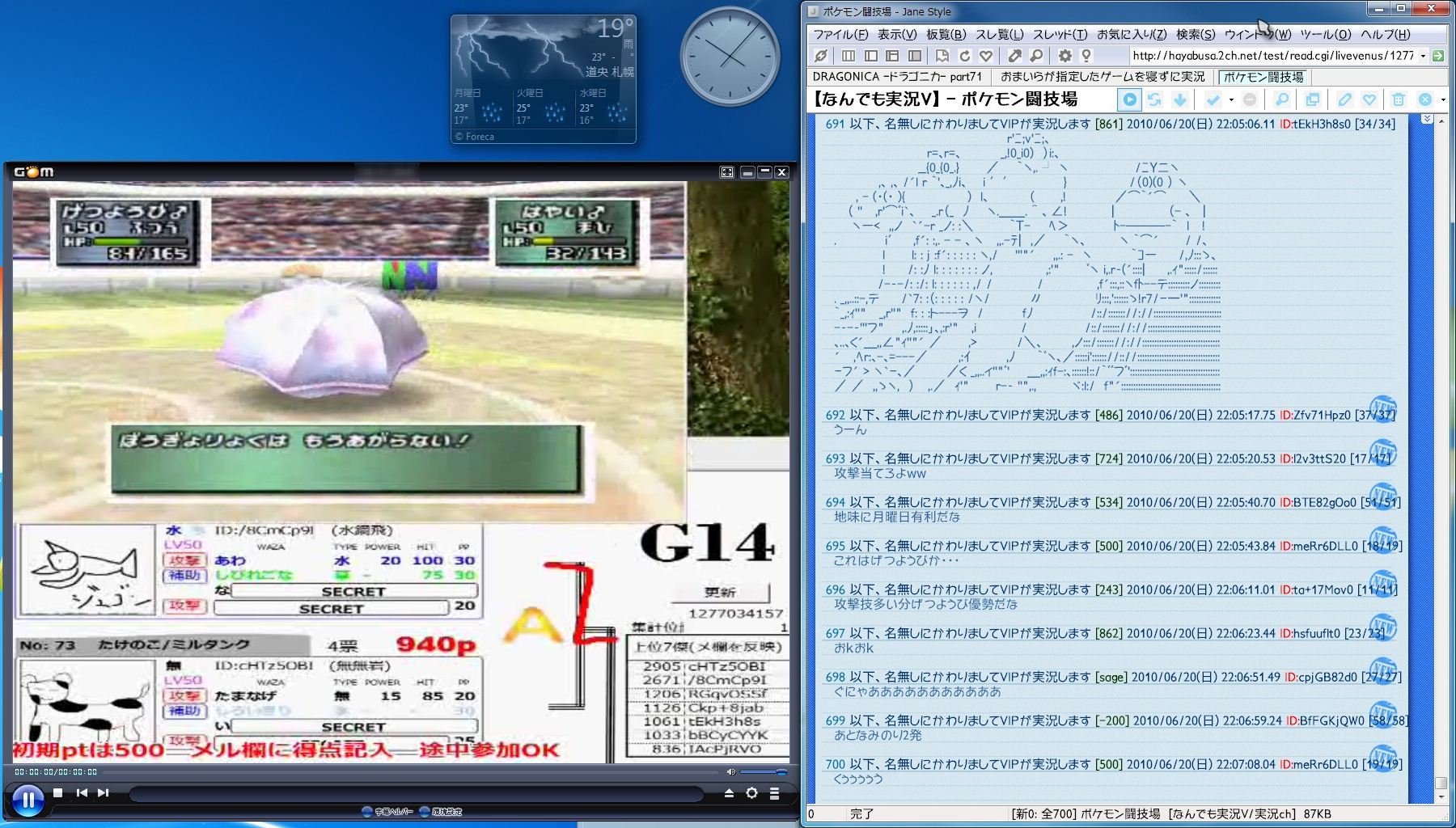
Task: Click ID:tEkH3h8s0 on post 691
Action: (x=1315, y=124)
